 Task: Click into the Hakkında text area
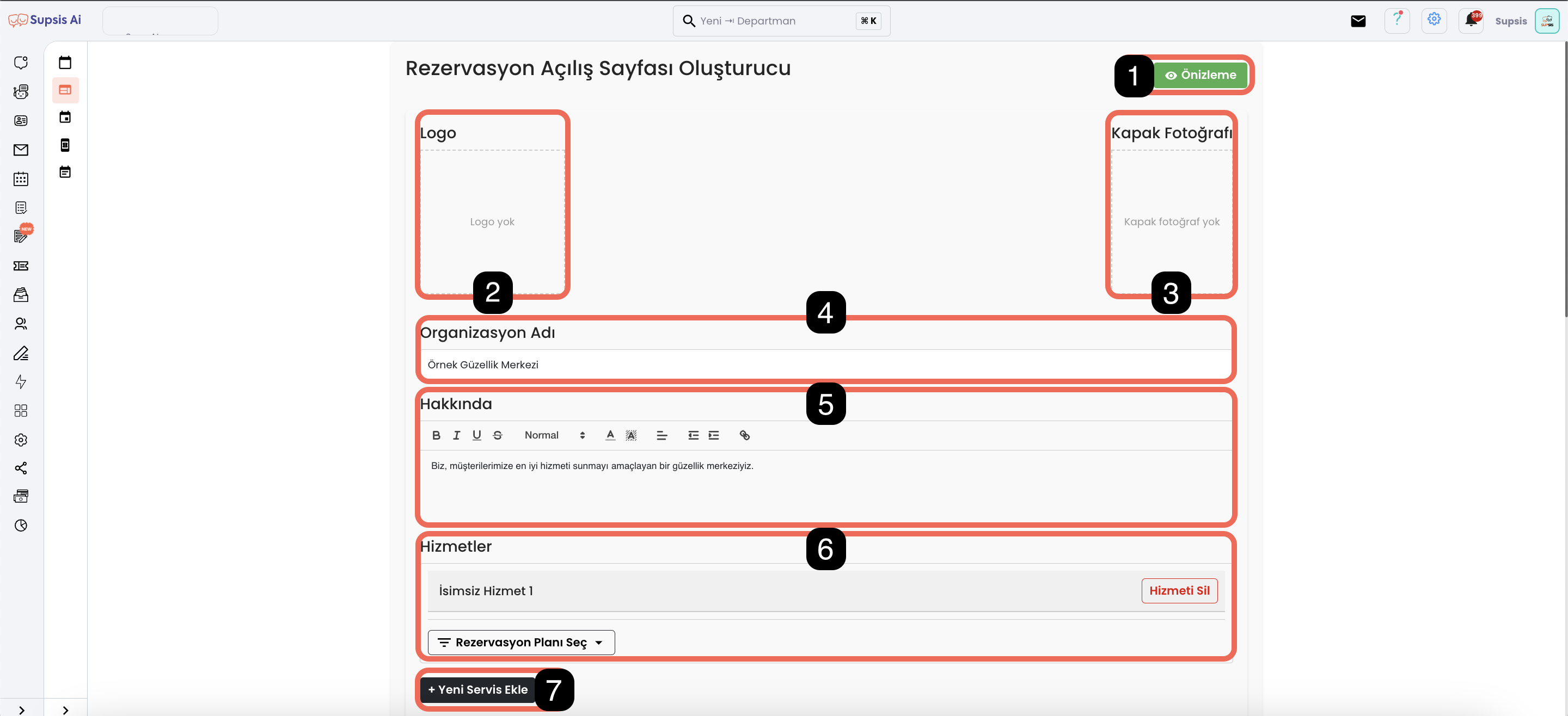click(826, 486)
